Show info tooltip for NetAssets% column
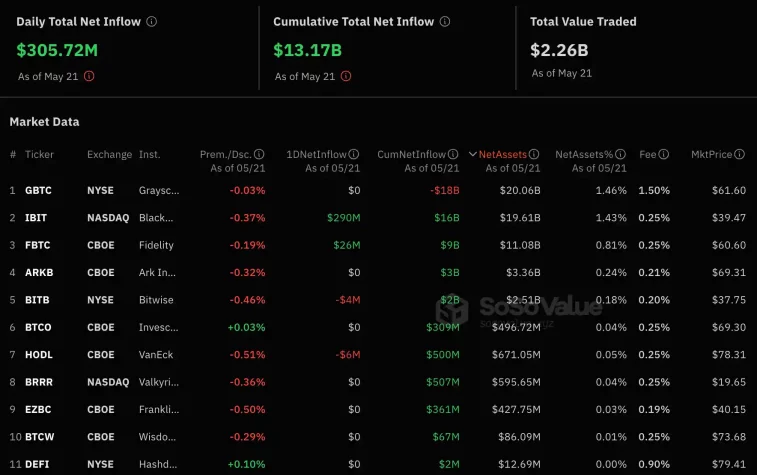The image size is (757, 475). pyautogui.click(x=621, y=155)
